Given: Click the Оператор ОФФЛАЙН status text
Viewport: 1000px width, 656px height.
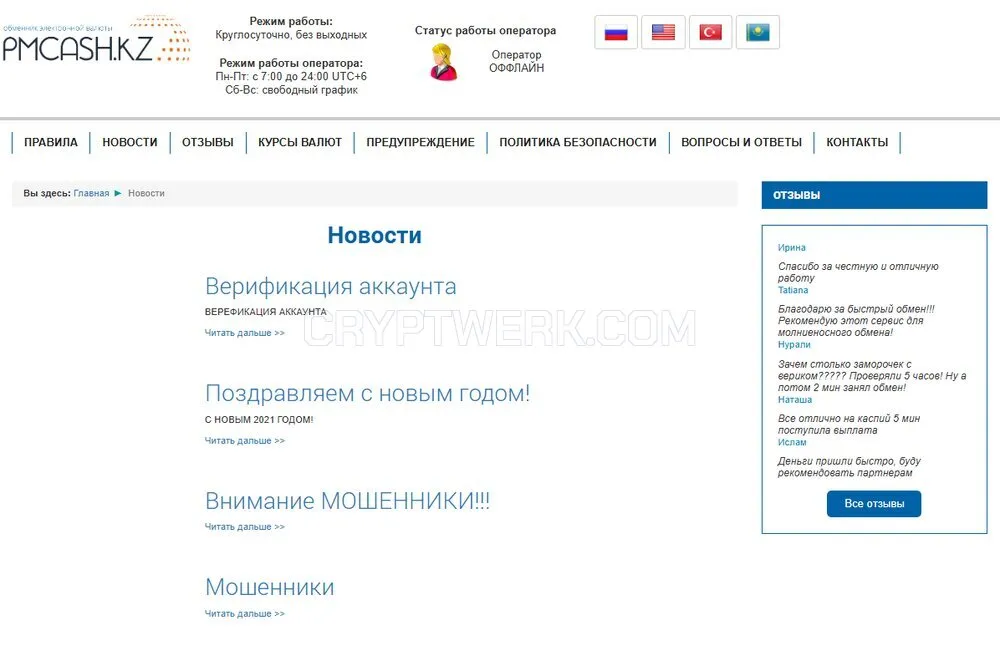Looking at the screenshot, I should pos(517,61).
